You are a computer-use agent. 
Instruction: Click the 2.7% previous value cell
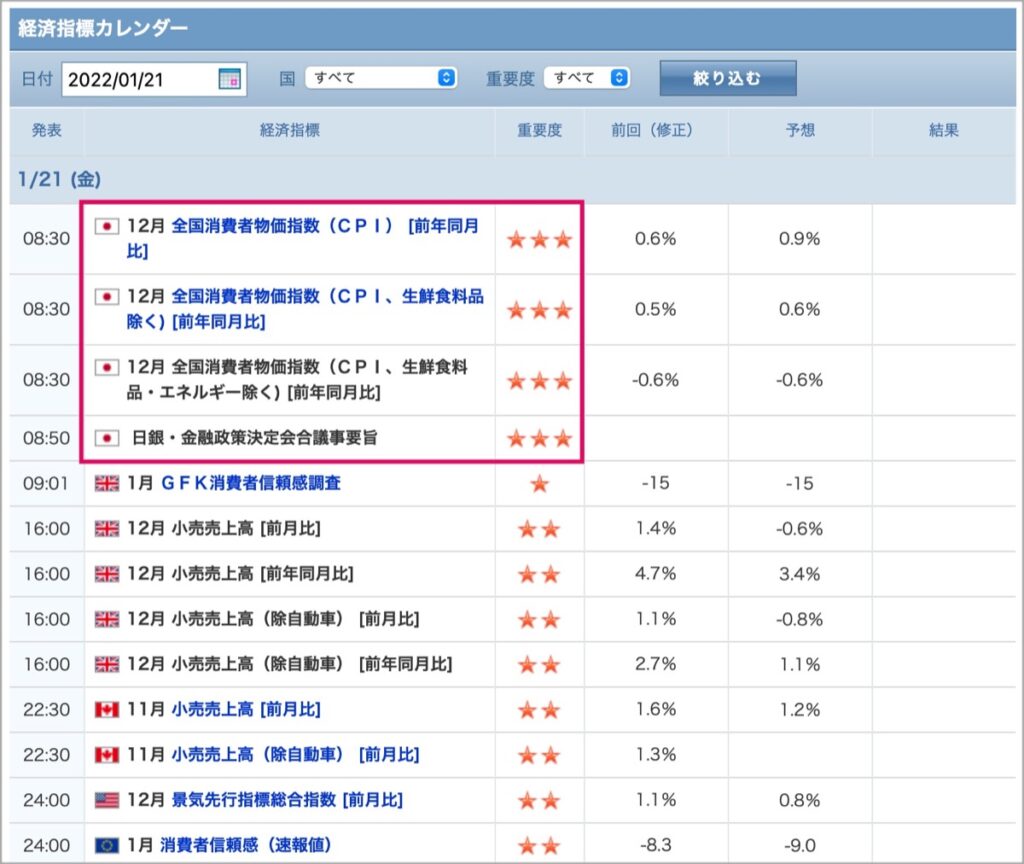click(x=656, y=664)
